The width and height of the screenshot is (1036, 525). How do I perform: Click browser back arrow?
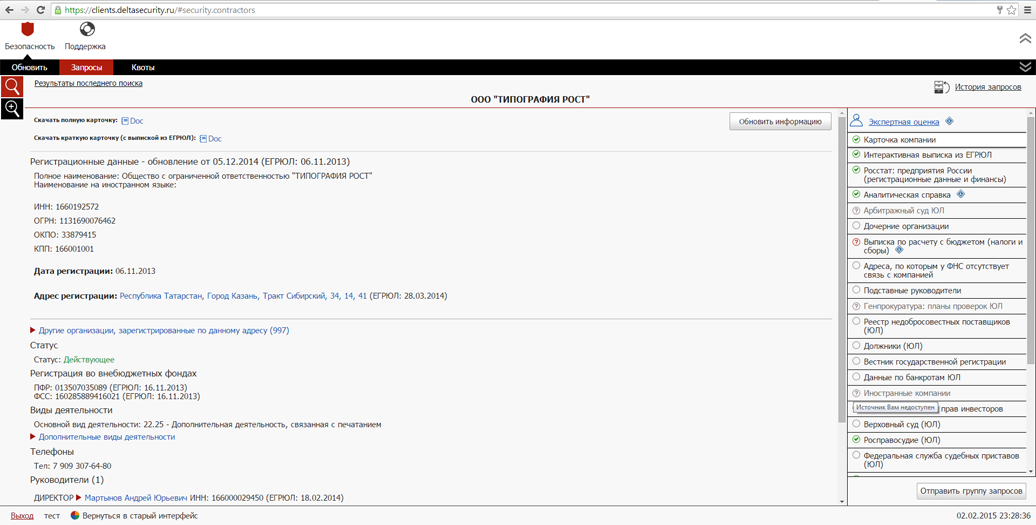[9, 10]
